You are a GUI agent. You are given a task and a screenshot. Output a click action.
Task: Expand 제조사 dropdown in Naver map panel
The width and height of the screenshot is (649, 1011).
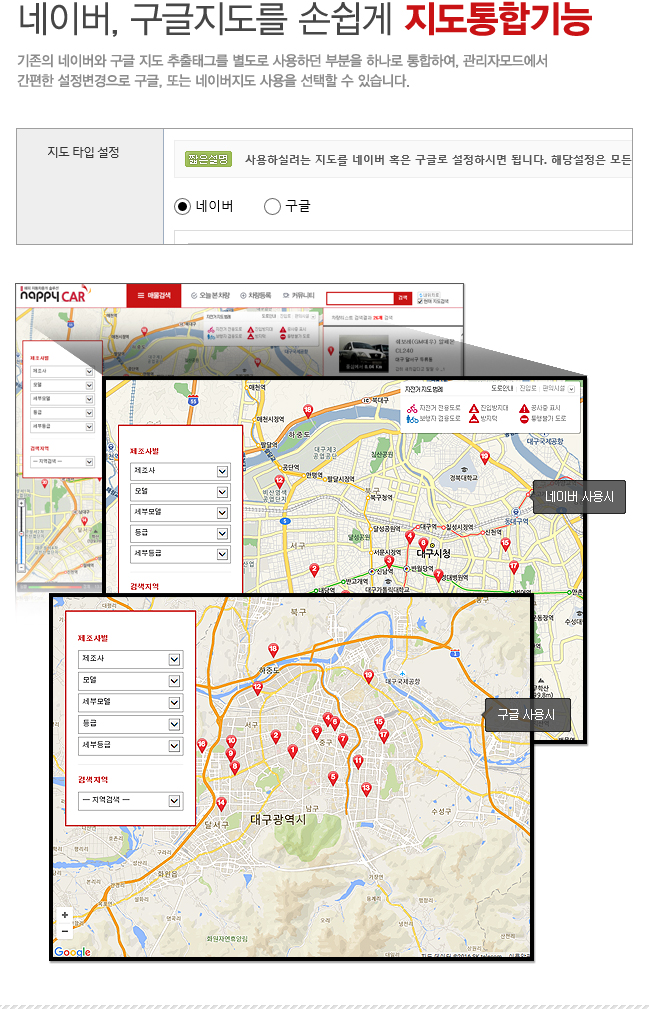click(180, 471)
